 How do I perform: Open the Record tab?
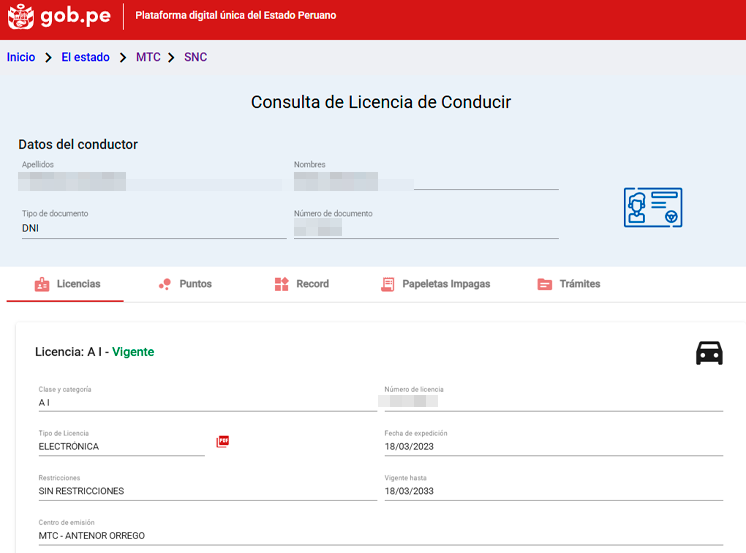point(302,284)
